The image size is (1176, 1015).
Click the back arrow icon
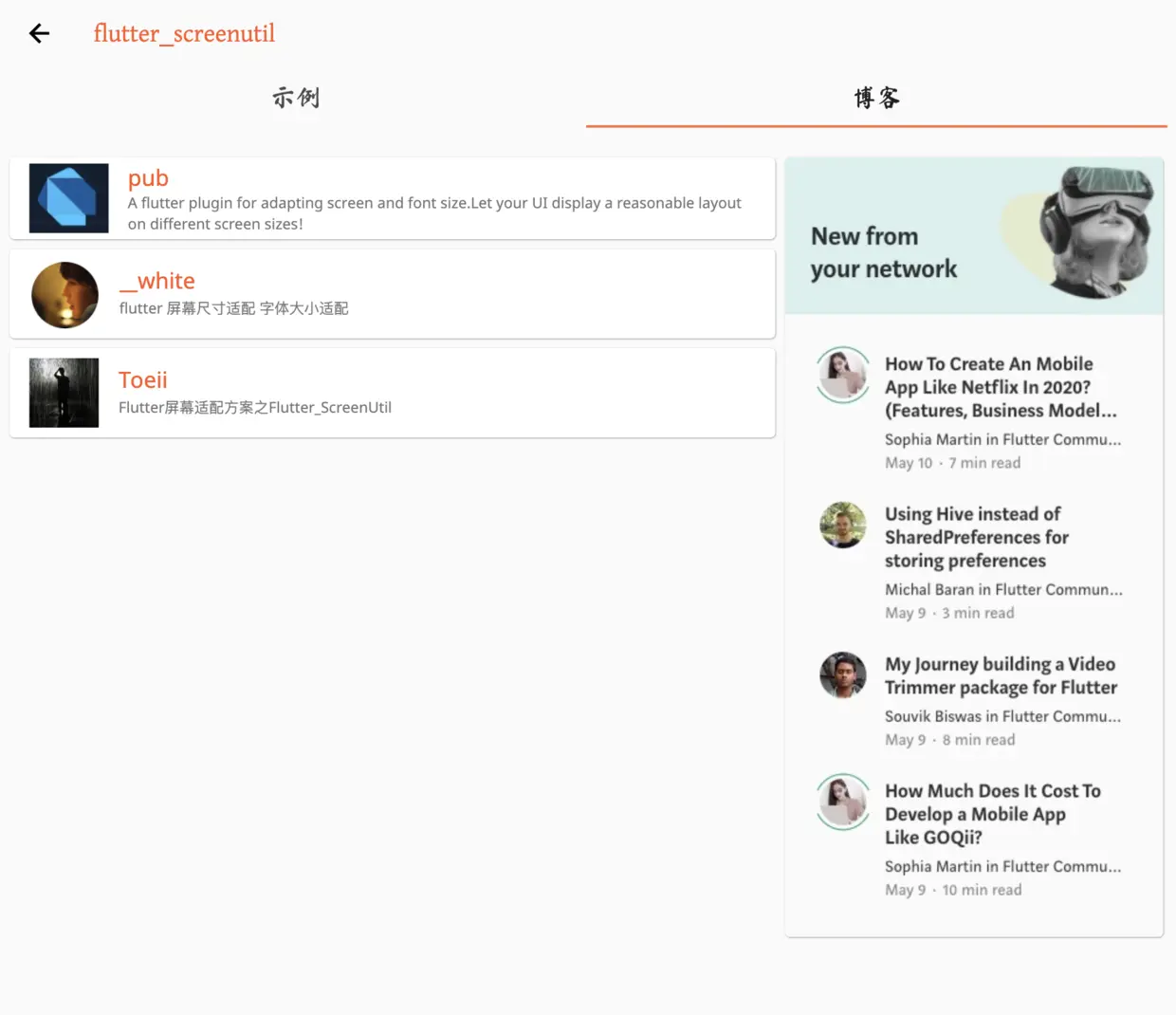point(39,33)
